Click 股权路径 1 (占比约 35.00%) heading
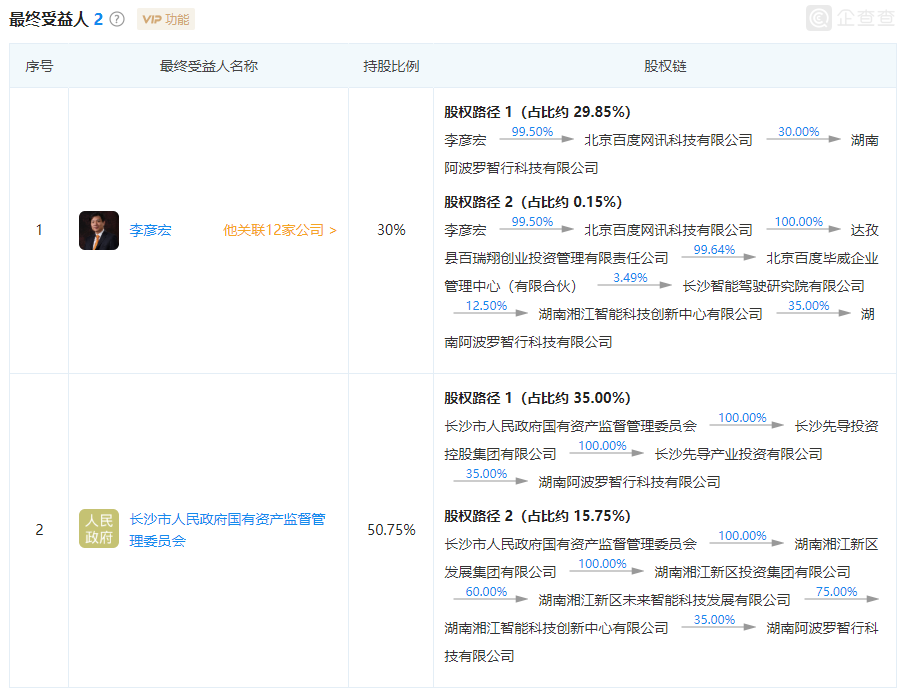Image resolution: width=904 pixels, height=698 pixels. pos(537,398)
